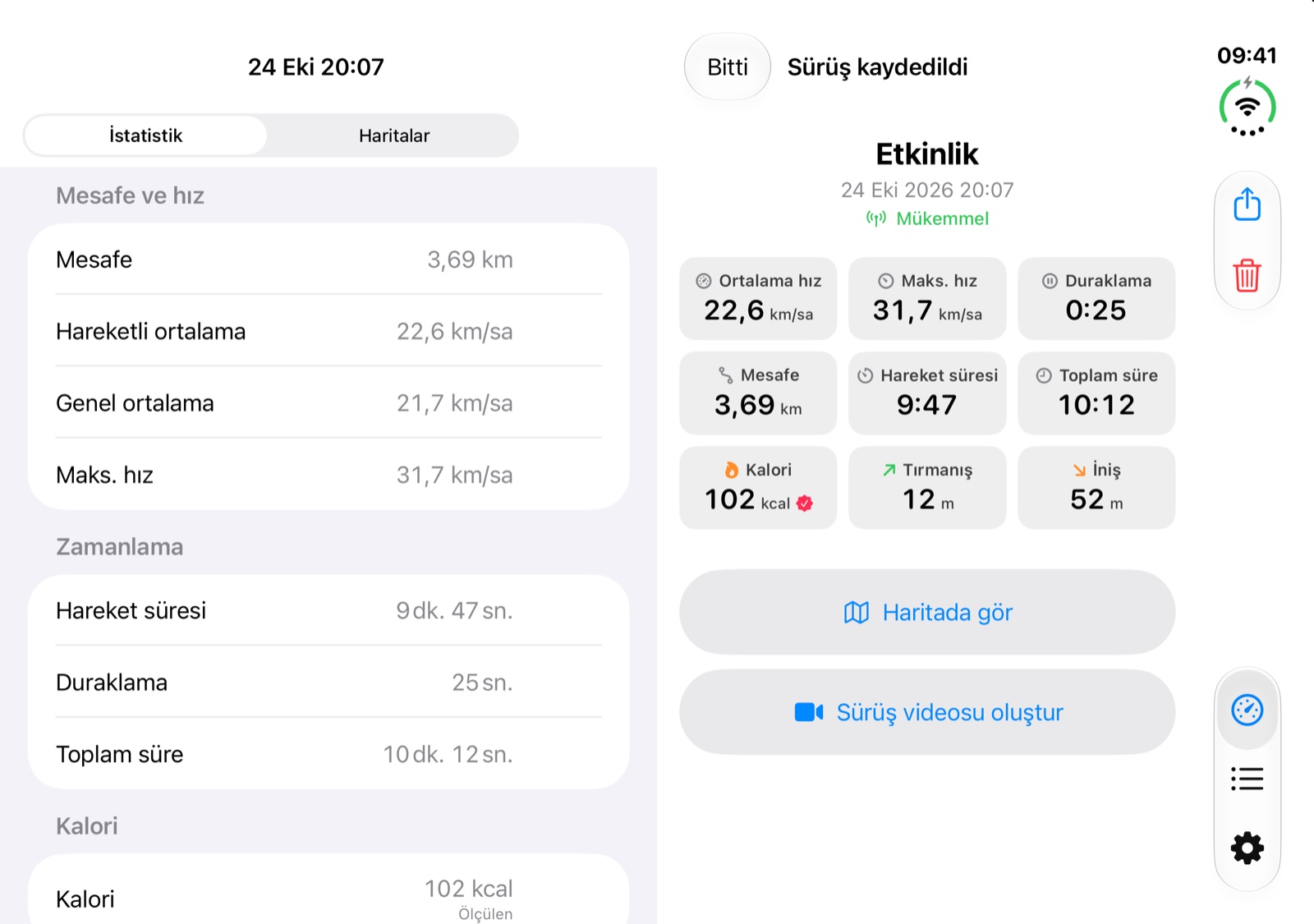
Task: Open the Ortalama hız 22,6 card
Action: 758,298
